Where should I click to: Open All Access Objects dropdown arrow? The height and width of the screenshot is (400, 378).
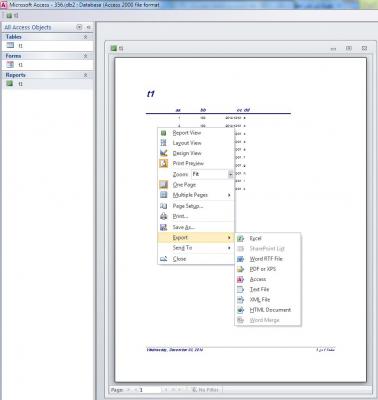click(79, 27)
